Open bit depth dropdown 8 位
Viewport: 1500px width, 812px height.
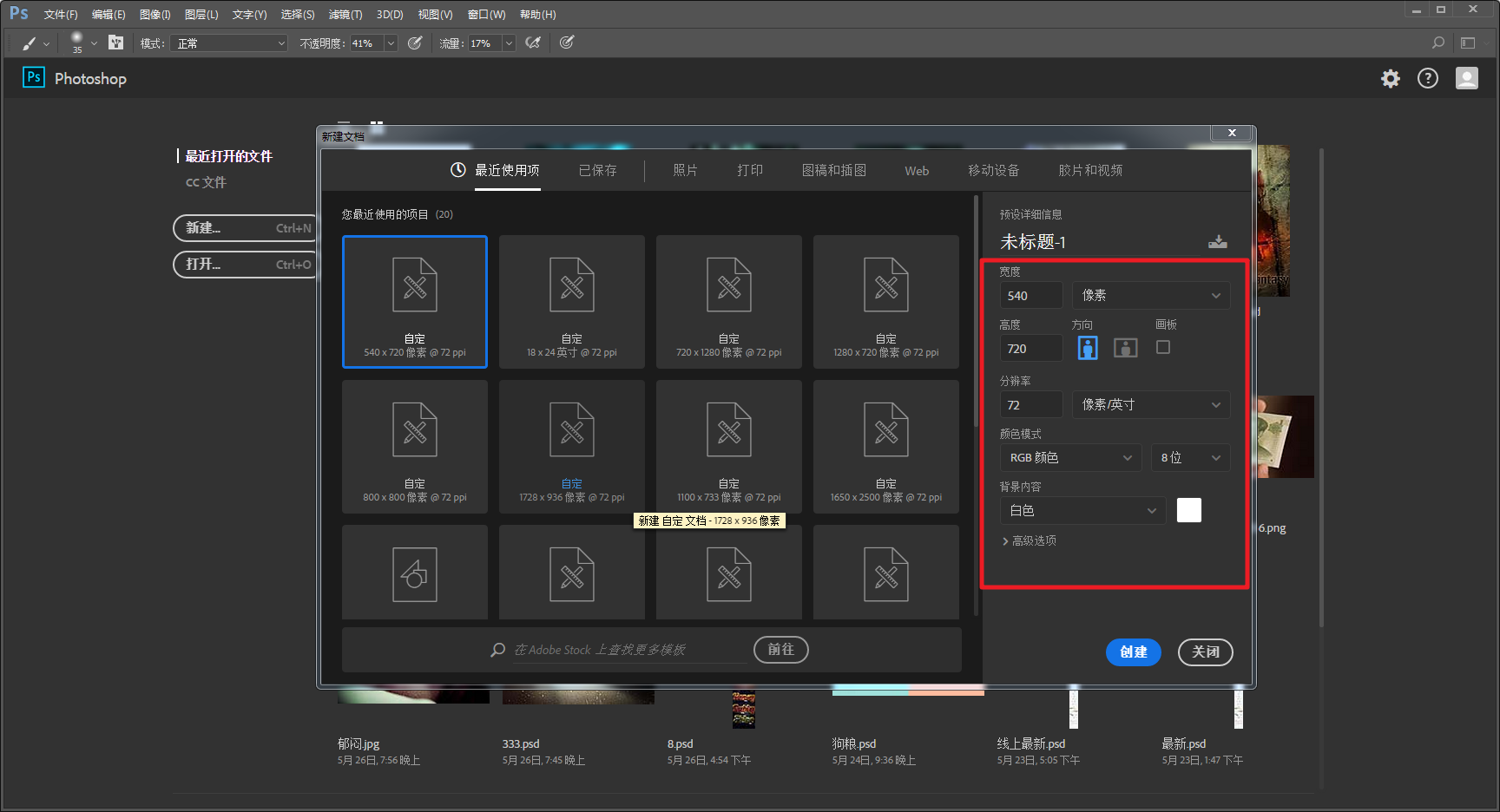[1190, 458]
